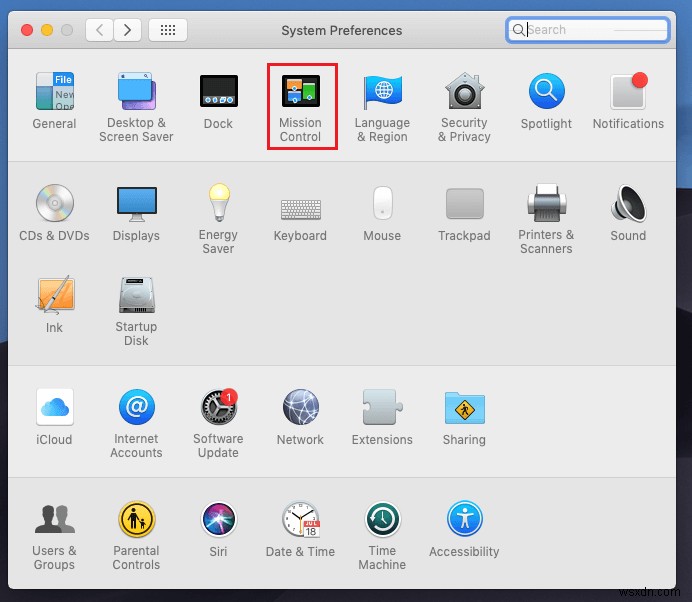Click the Show All grid button

pyautogui.click(x=168, y=30)
